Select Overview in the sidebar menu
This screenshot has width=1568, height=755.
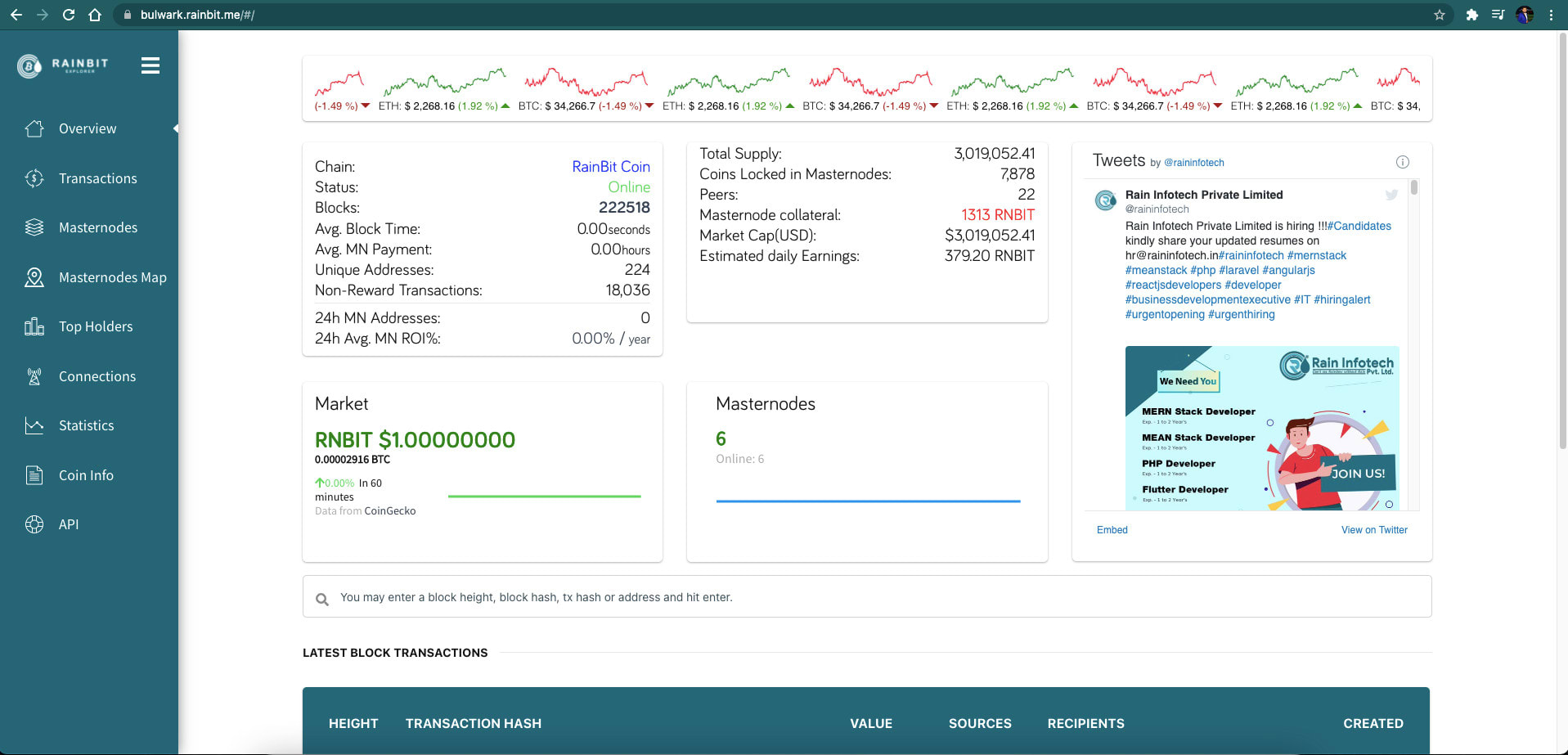tap(87, 128)
